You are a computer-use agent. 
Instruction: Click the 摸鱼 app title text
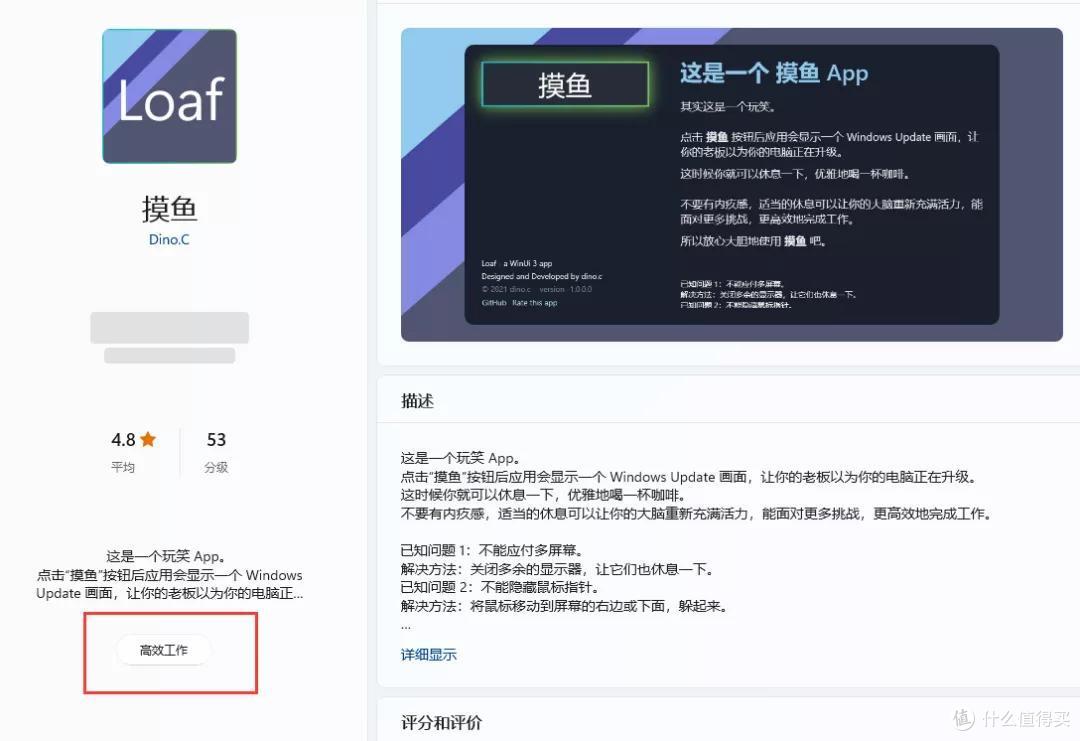(169, 209)
